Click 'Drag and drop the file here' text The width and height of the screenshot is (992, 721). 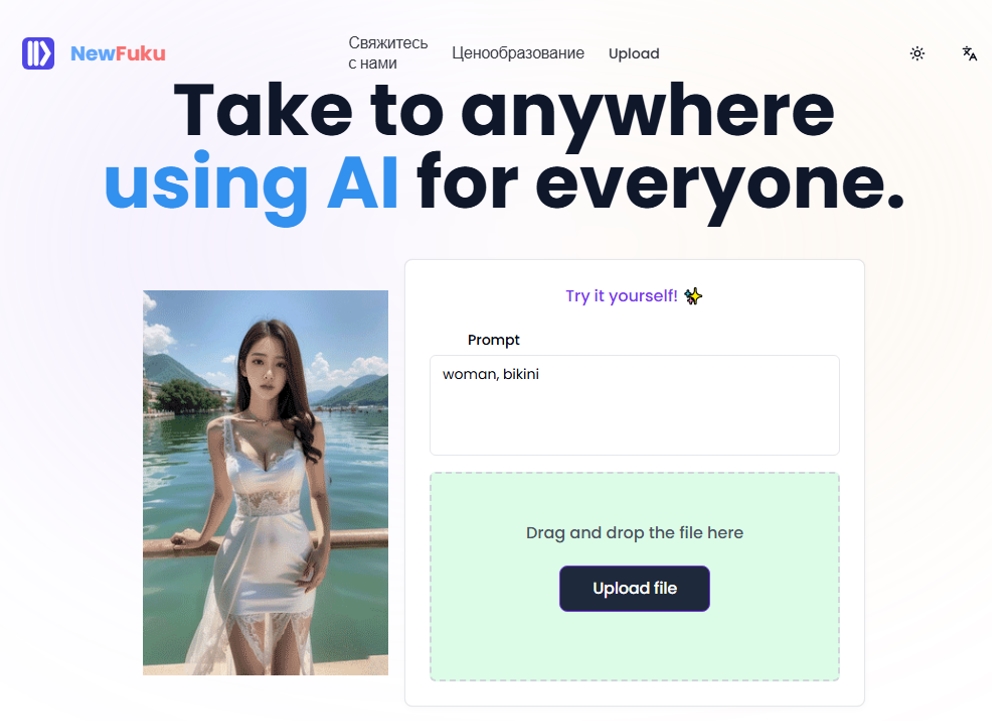(634, 533)
